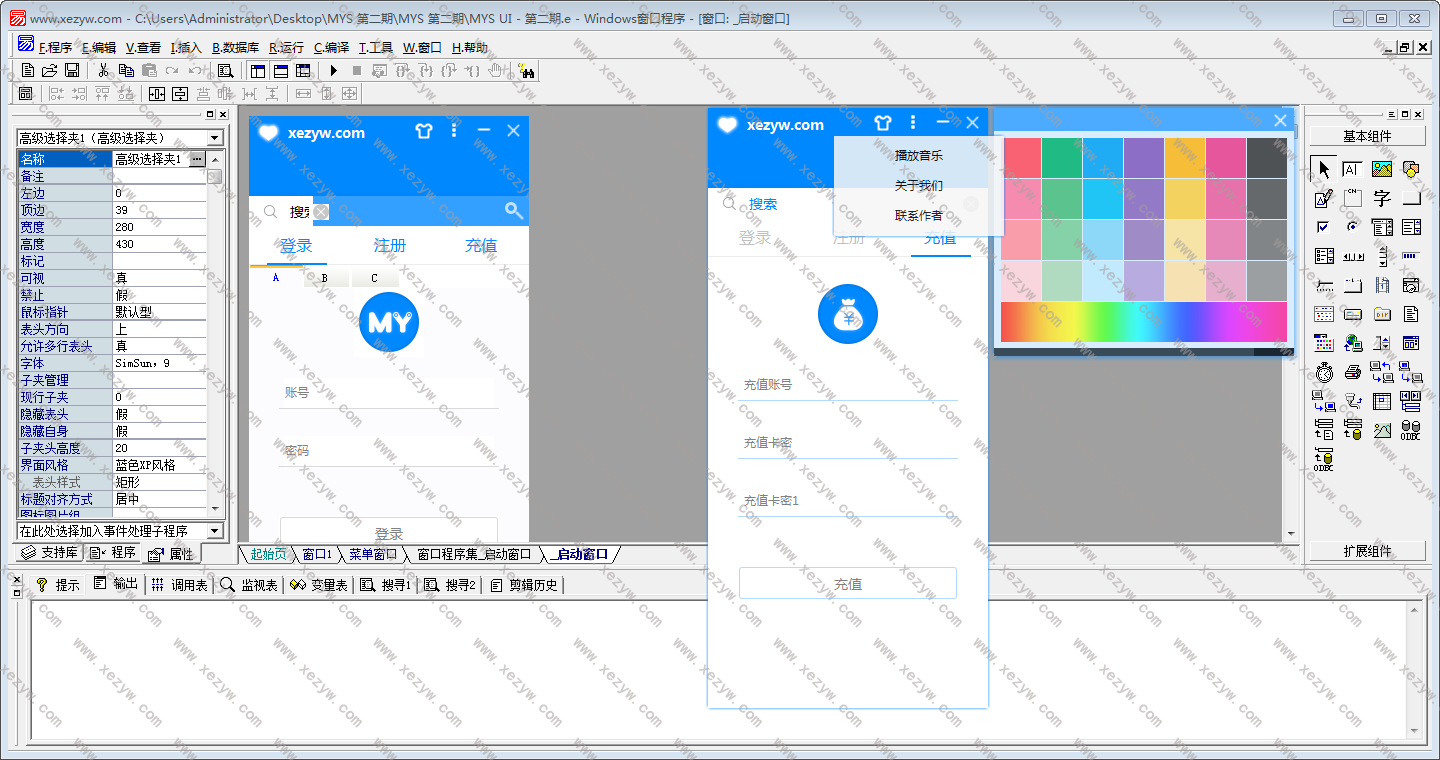
Task: Click the 扩展组件 button
Action: (1367, 551)
